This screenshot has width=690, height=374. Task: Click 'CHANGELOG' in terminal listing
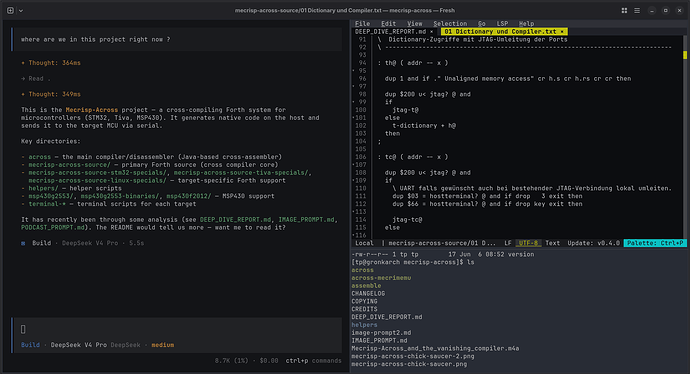(368, 293)
